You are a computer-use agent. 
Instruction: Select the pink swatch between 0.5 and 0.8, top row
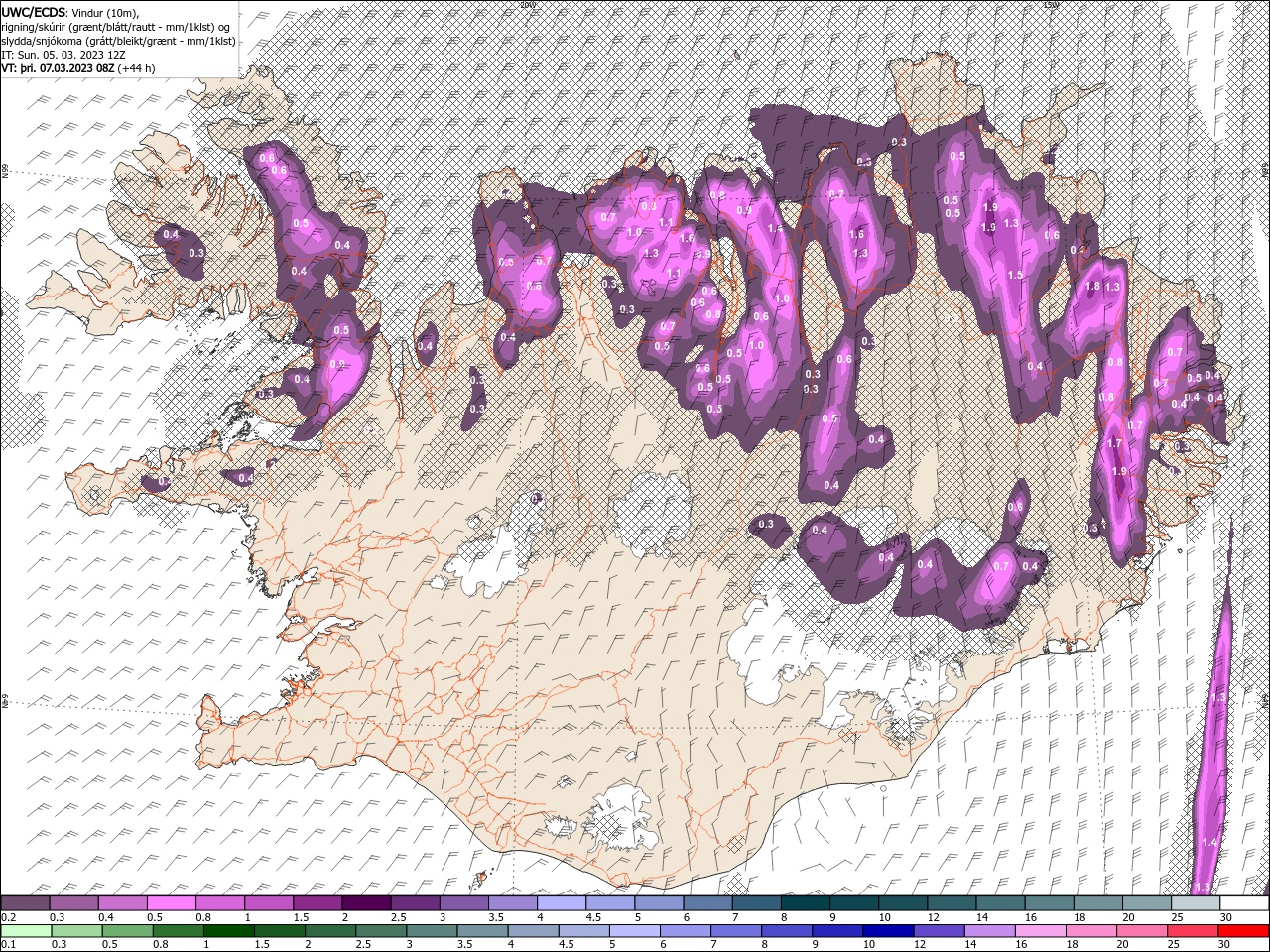pos(172,903)
